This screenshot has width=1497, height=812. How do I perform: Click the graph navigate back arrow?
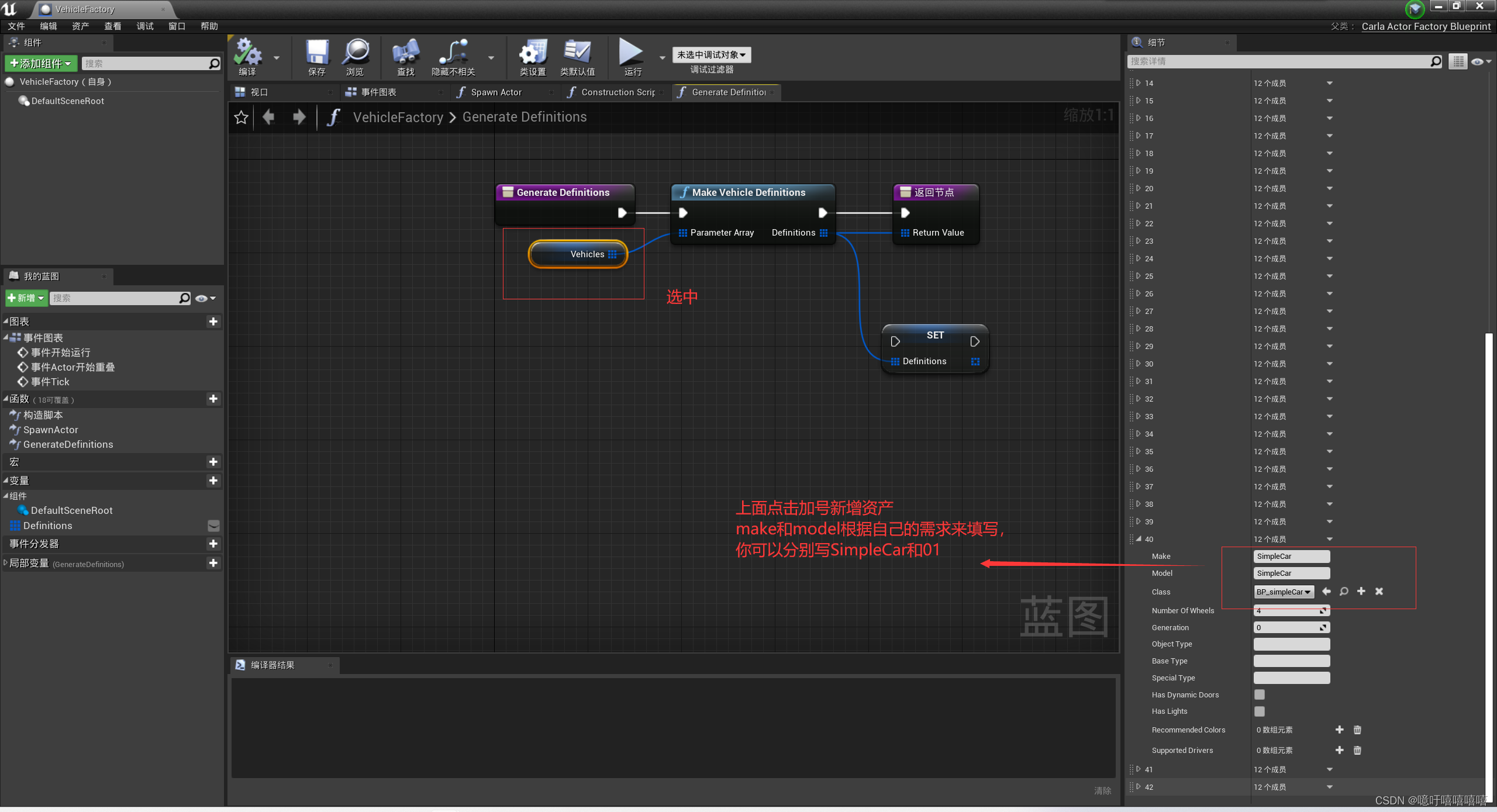pos(268,117)
